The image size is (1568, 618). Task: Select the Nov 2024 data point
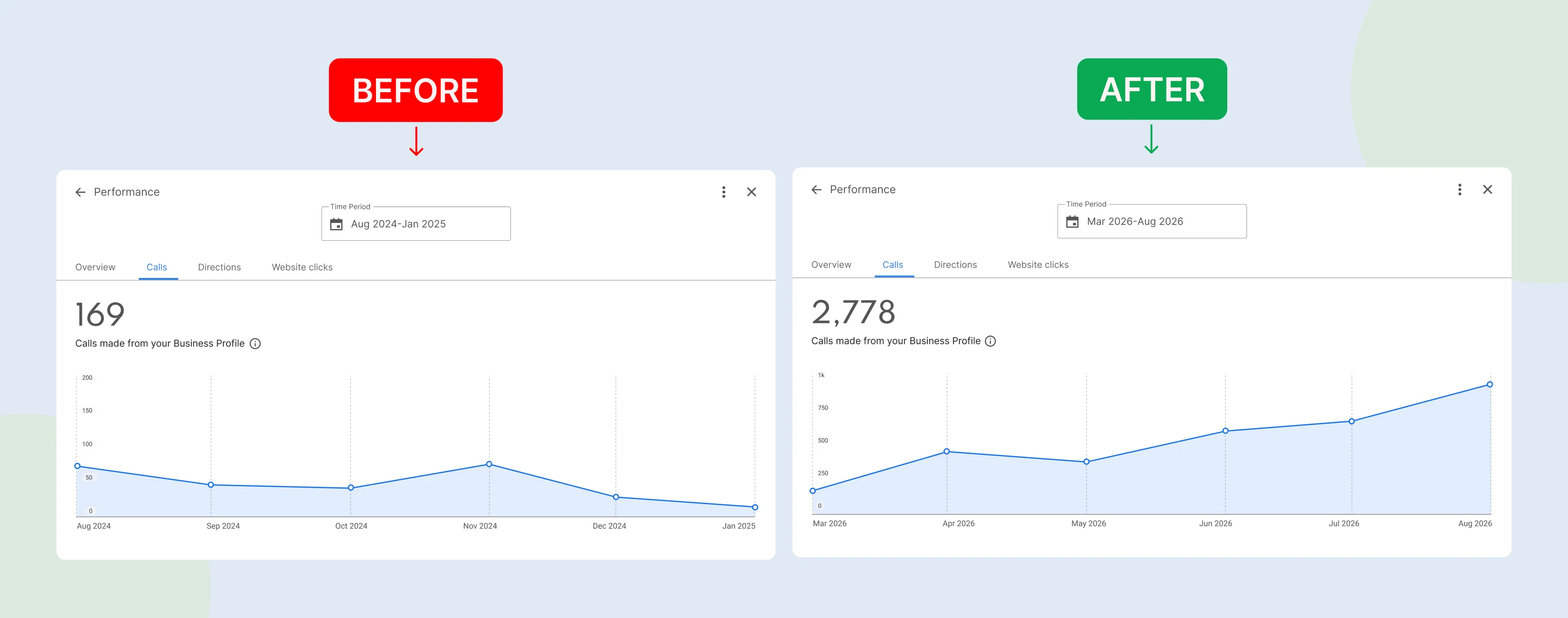click(x=489, y=465)
